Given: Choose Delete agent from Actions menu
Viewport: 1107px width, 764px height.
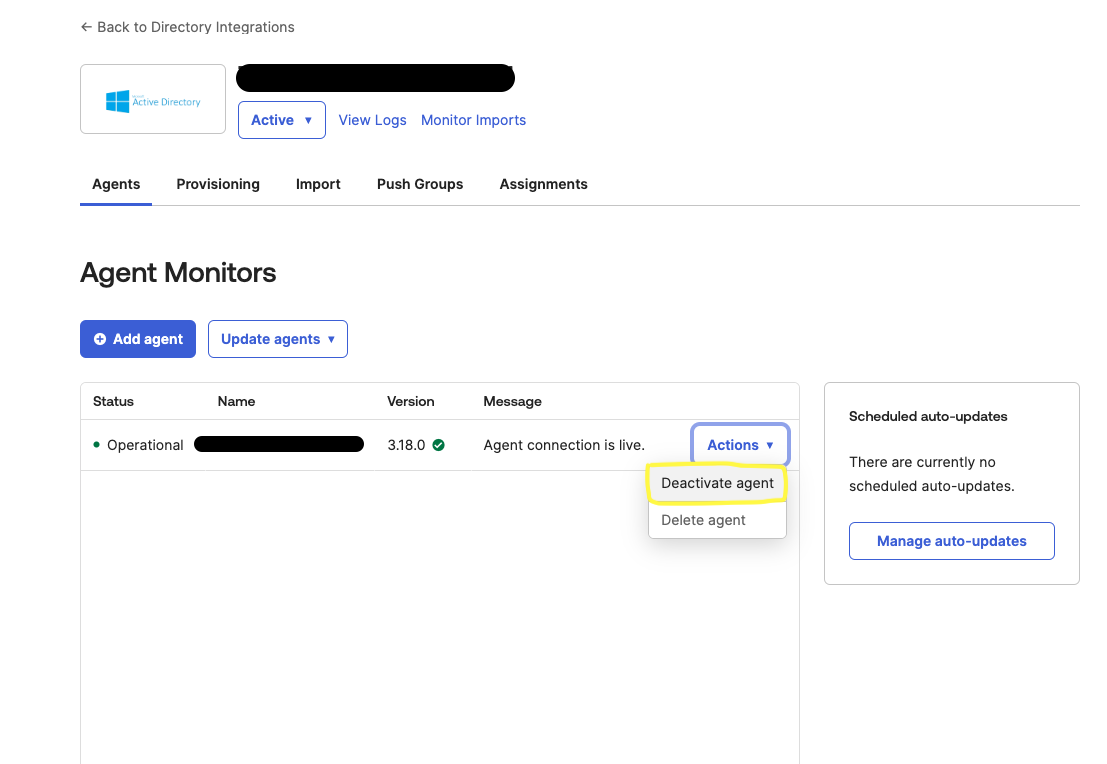Looking at the screenshot, I should [x=704, y=520].
